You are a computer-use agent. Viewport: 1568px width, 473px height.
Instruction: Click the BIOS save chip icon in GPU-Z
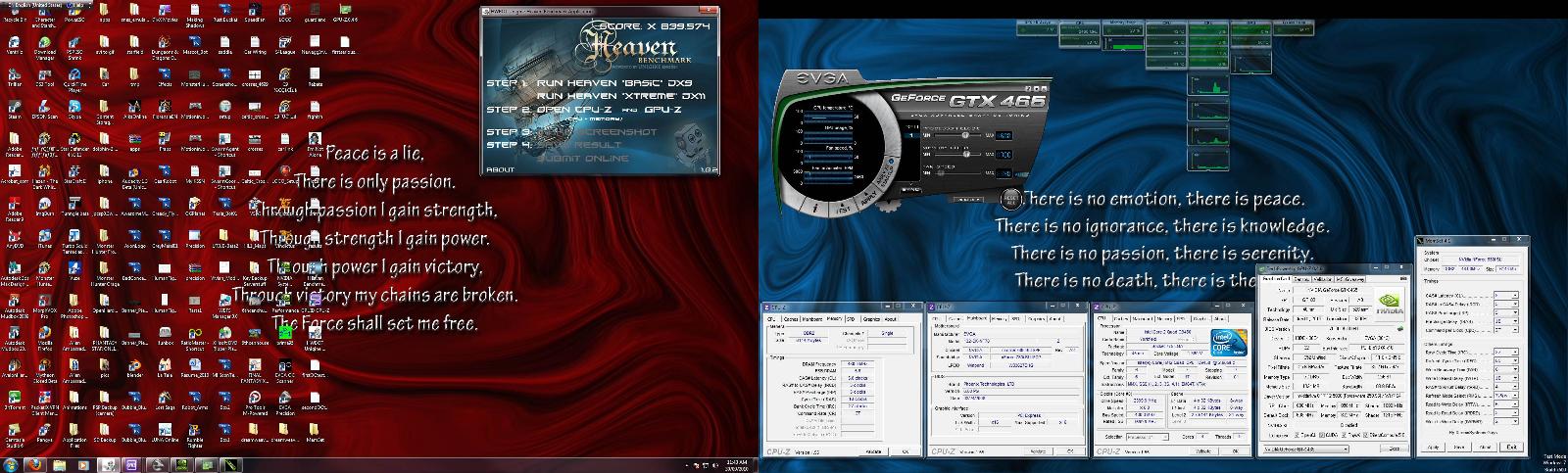click(1400, 328)
